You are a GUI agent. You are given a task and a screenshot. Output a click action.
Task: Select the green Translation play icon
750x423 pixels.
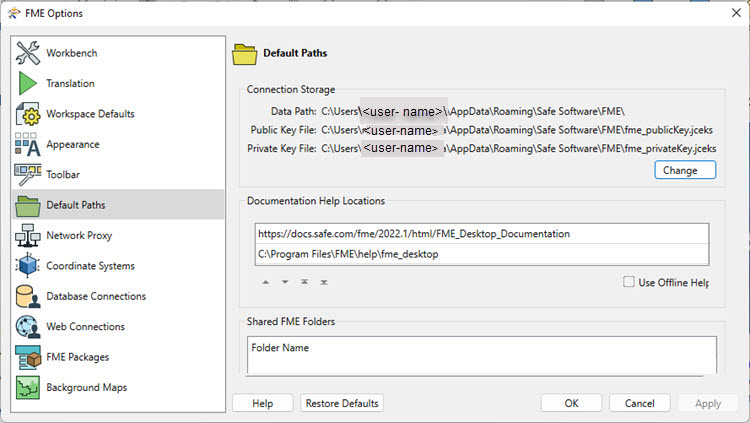tap(28, 83)
